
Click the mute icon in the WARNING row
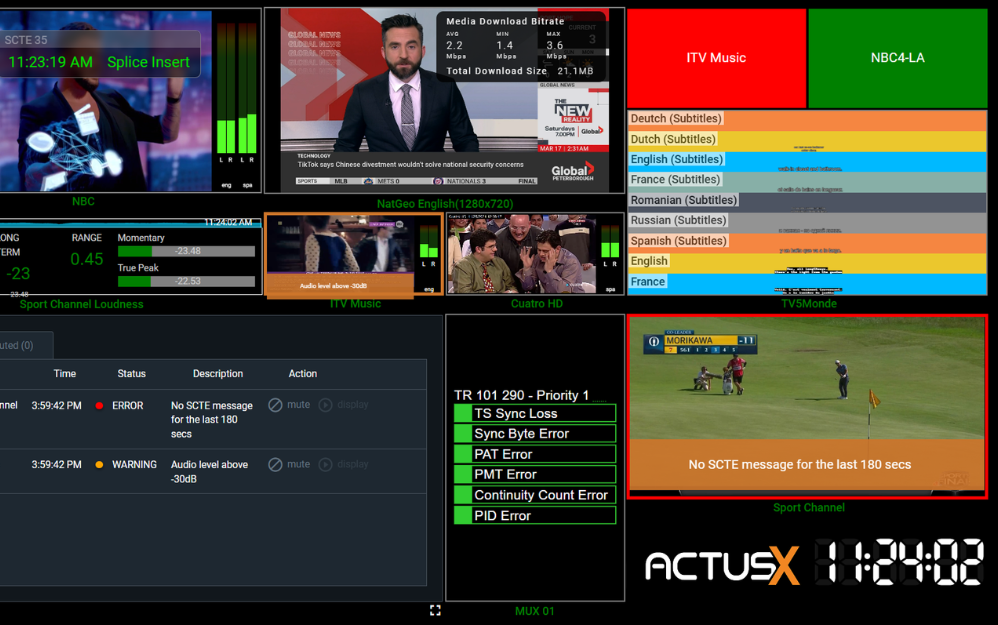point(275,465)
